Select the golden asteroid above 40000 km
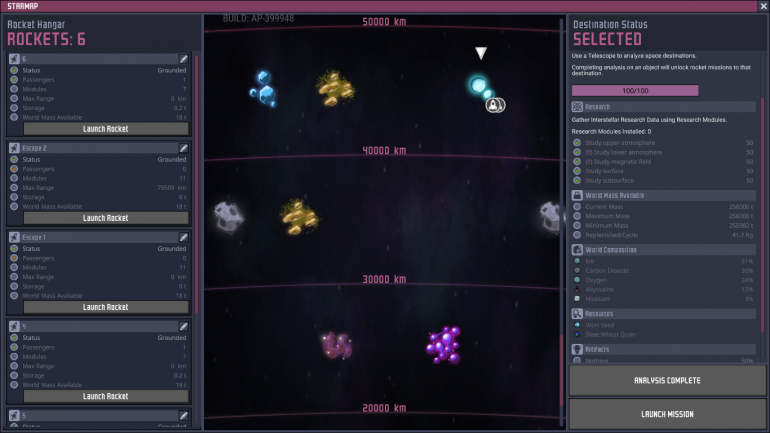770x433 pixels. pos(335,88)
